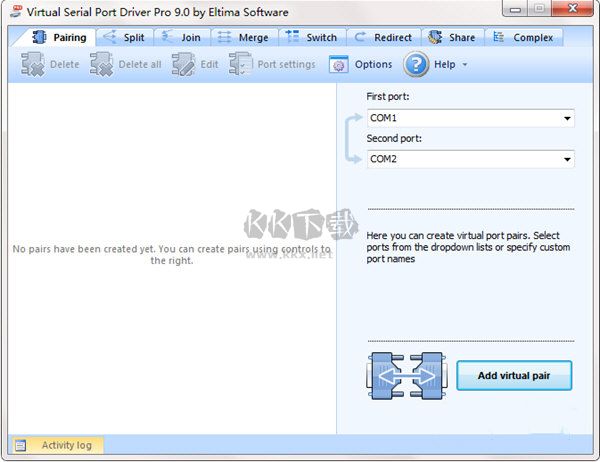Click Add virtual pair button
Viewport: 600px width, 462px height.
[514, 375]
